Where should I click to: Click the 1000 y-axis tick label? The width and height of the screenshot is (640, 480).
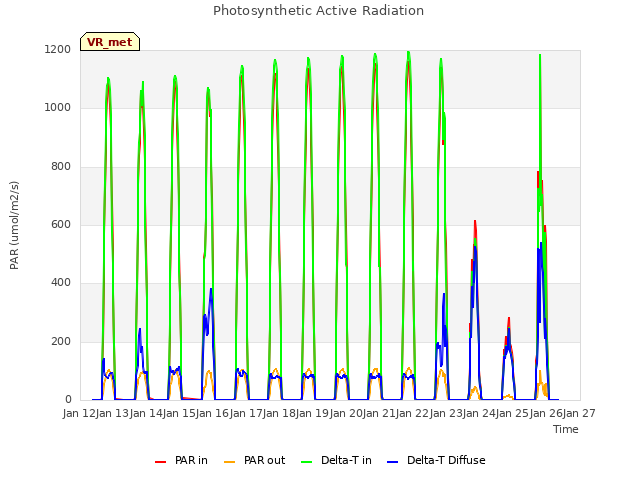tap(58, 108)
